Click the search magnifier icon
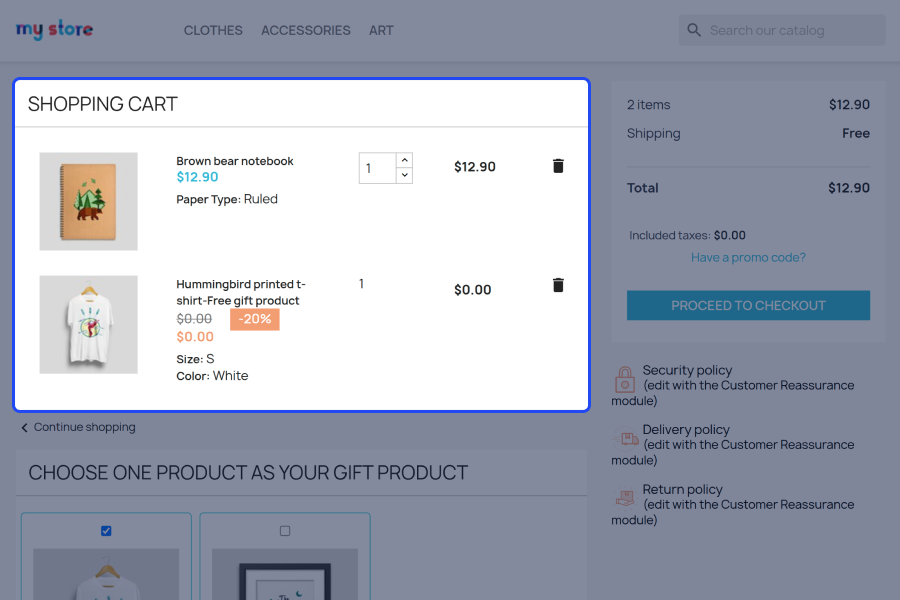Viewport: 900px width, 600px height. pos(694,30)
